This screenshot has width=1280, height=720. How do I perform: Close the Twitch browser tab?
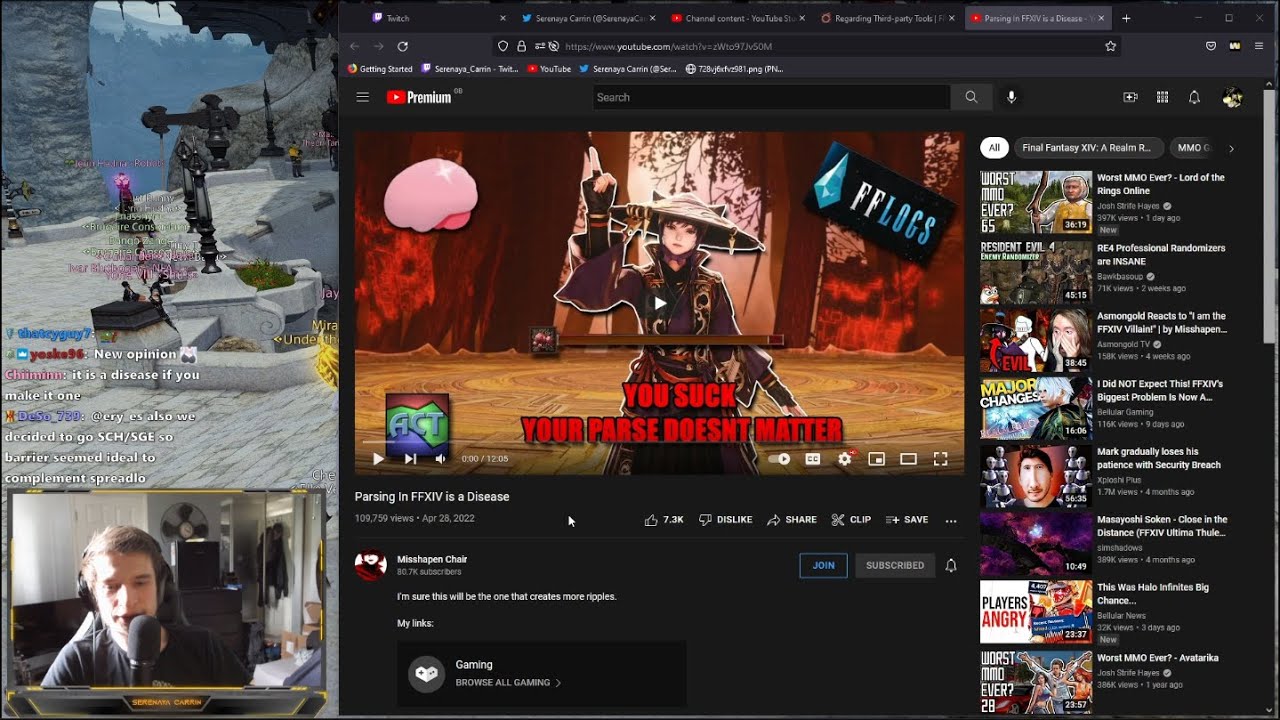(503, 18)
